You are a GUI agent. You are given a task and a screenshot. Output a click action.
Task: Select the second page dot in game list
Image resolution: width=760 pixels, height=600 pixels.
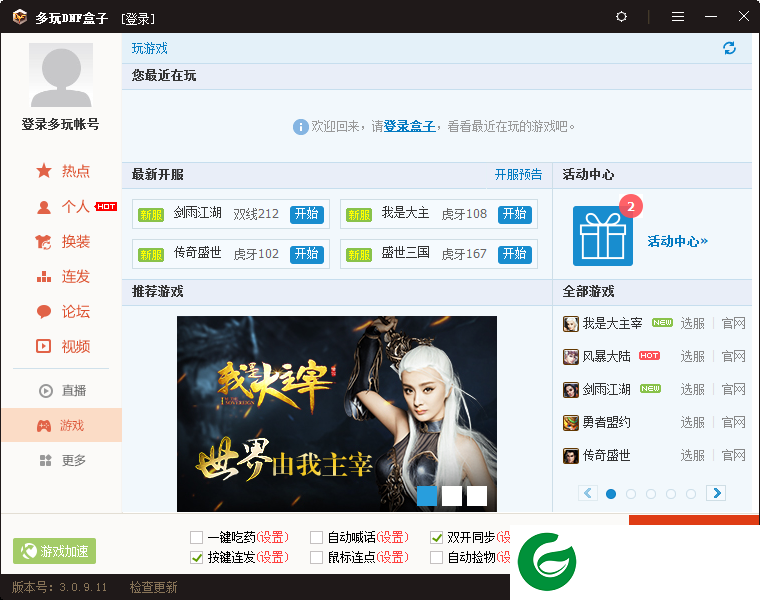631,494
